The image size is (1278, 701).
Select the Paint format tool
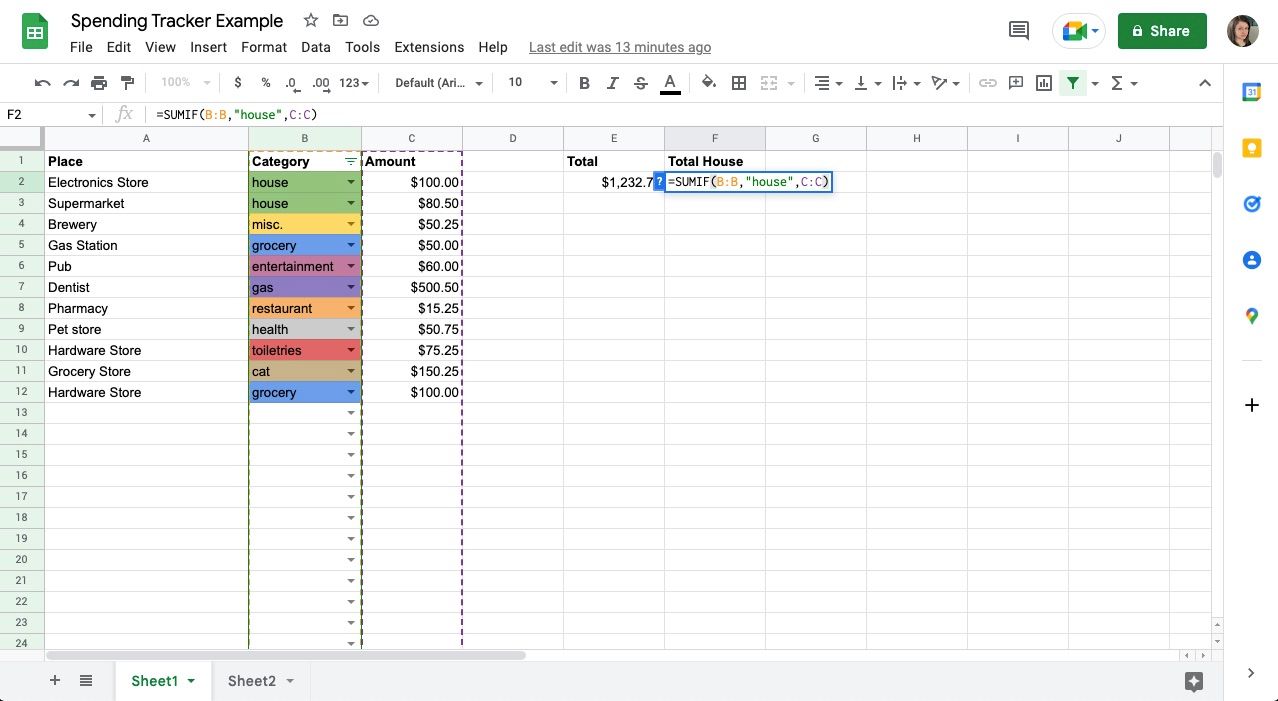click(x=127, y=83)
